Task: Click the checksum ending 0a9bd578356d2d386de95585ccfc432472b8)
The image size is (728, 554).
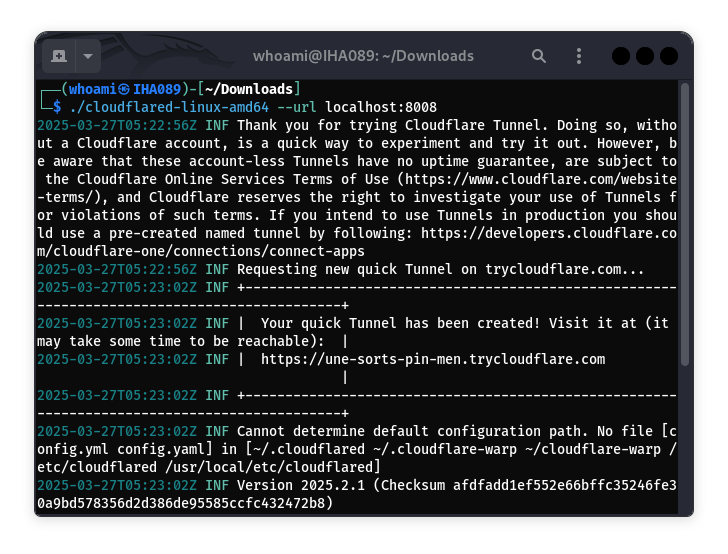Action: pyautogui.click(x=185, y=503)
